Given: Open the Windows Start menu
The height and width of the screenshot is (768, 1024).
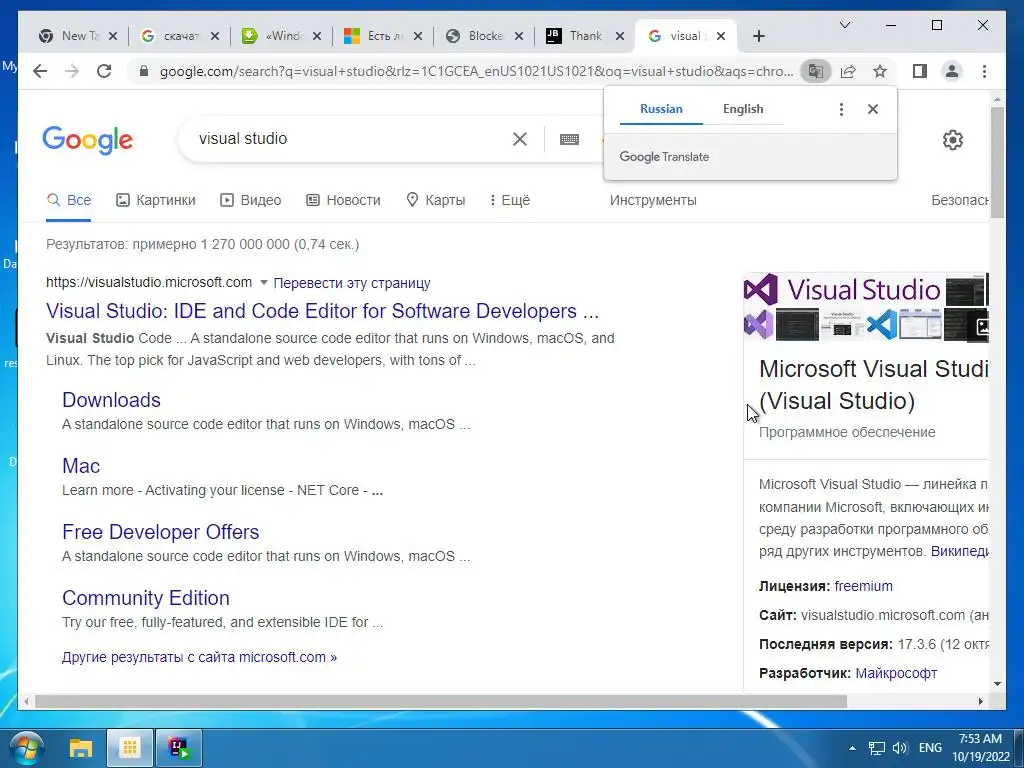Looking at the screenshot, I should 27,748.
